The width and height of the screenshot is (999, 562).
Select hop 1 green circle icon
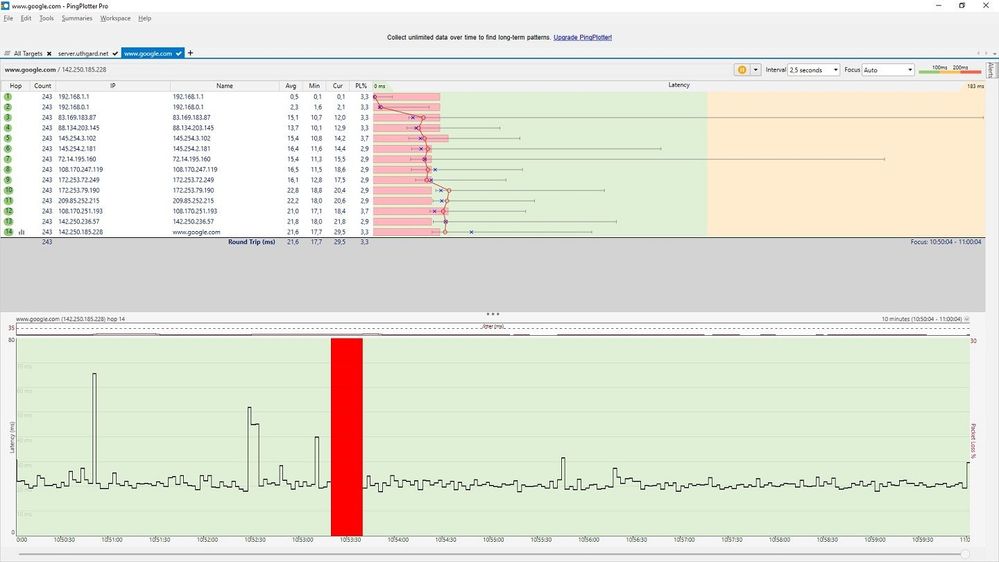pos(8,97)
